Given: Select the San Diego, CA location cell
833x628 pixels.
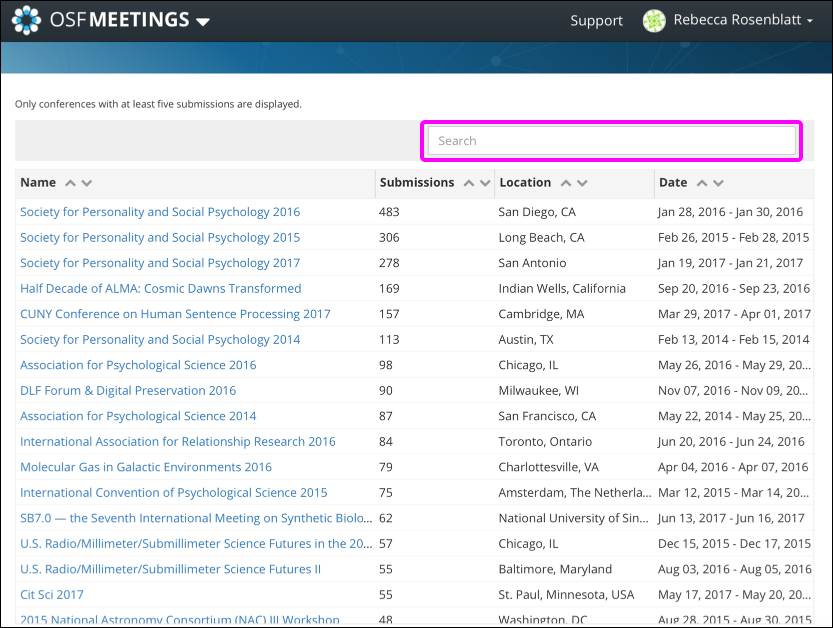Looking at the screenshot, I should click(537, 212).
